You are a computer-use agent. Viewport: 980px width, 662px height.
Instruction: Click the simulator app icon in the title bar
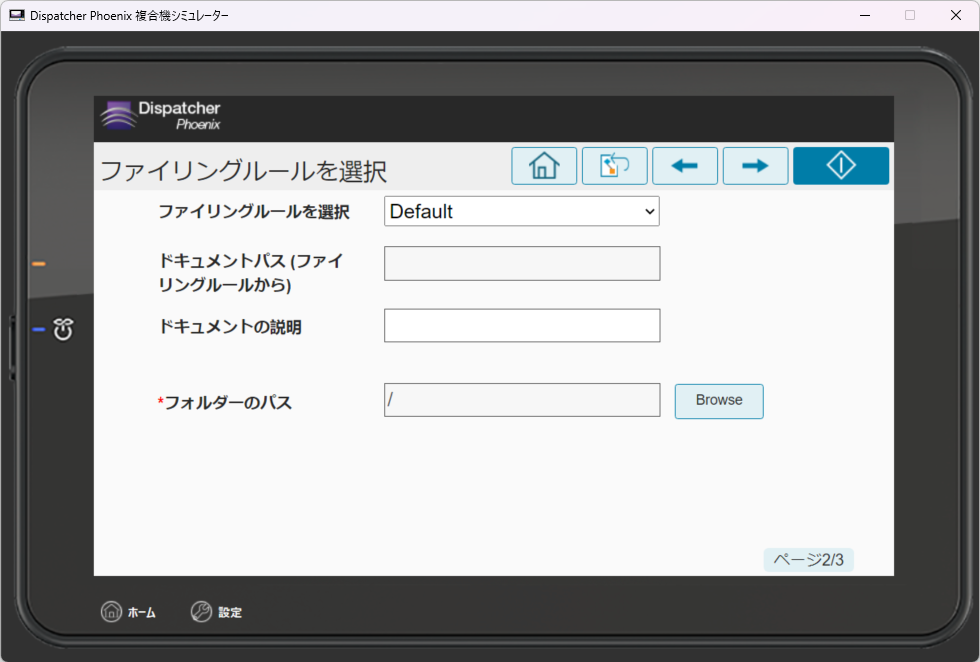pos(16,15)
